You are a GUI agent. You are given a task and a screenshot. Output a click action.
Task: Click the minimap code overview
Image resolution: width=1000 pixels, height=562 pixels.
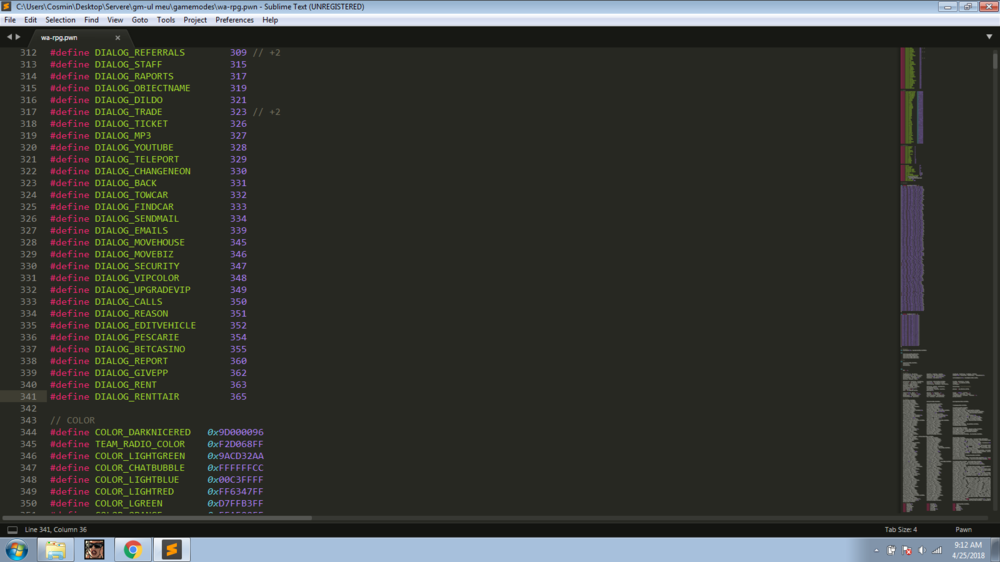[944, 279]
